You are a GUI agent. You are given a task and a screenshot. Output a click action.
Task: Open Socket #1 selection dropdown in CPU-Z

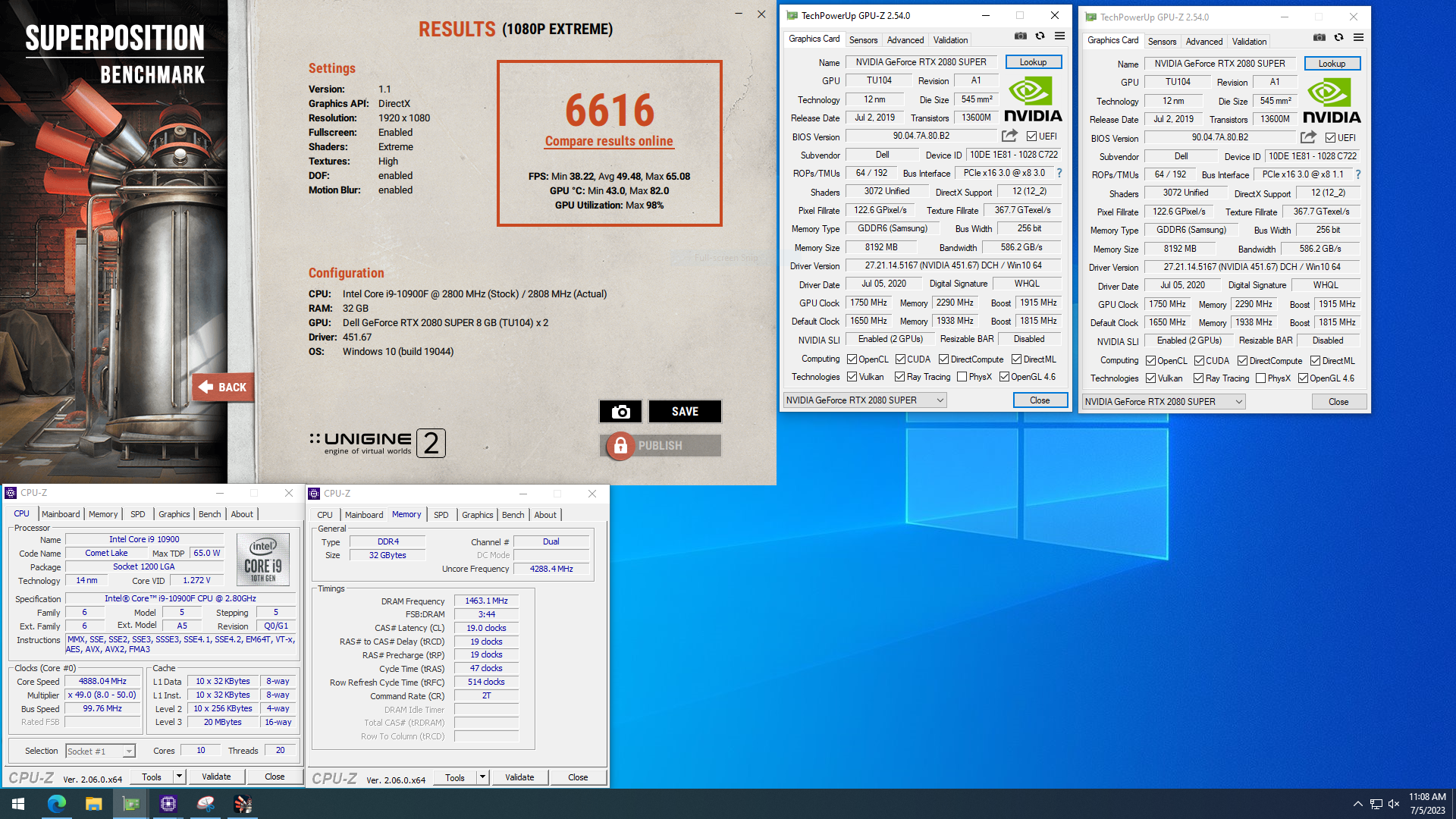pyautogui.click(x=100, y=752)
